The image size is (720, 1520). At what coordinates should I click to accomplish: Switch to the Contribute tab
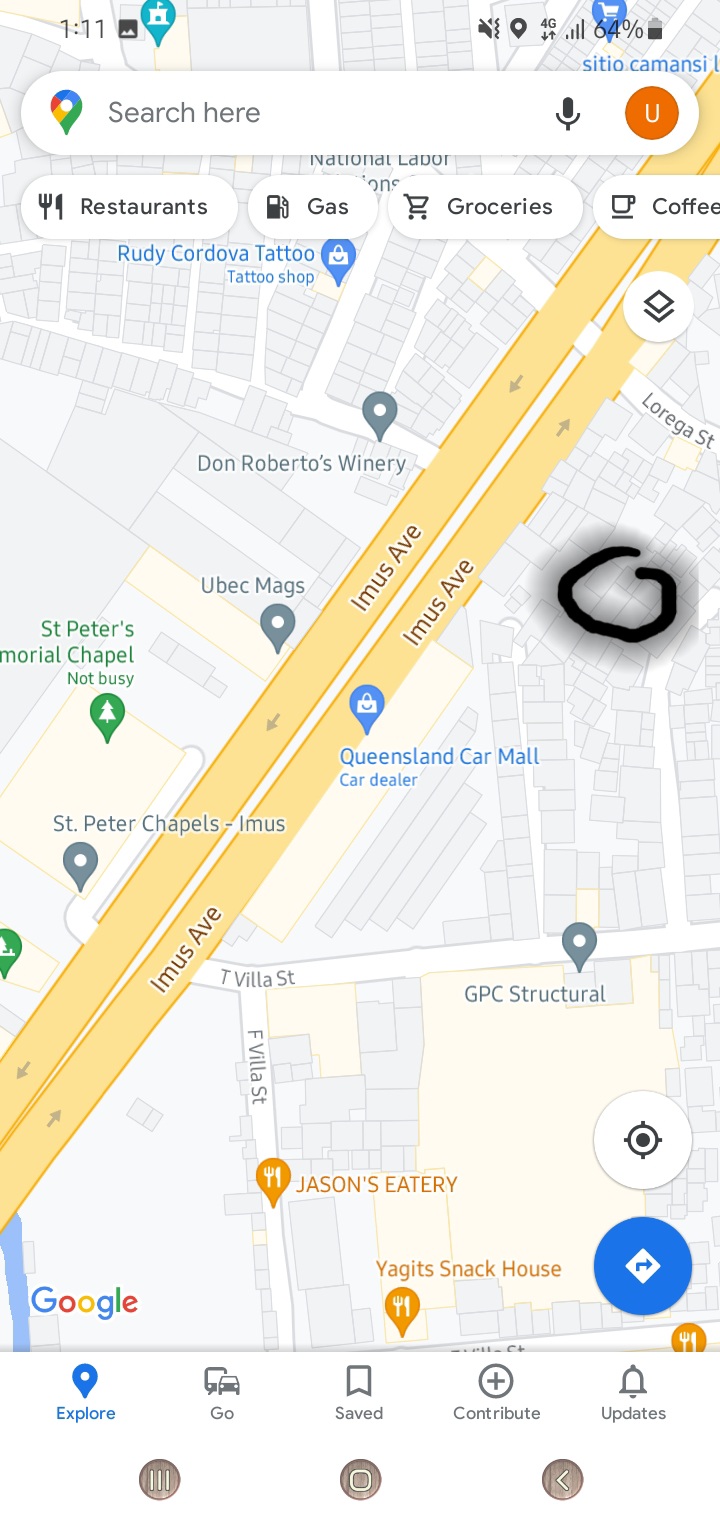point(496,1393)
